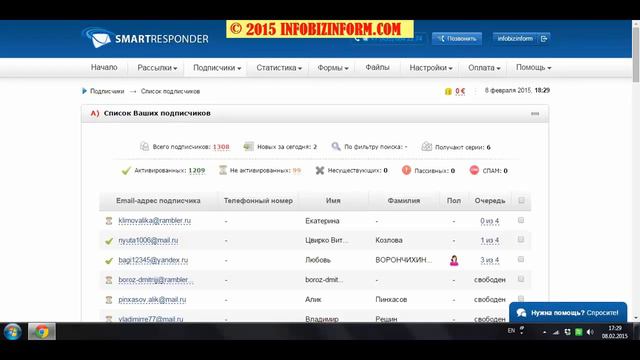Viewport: 640px width, 360px height.
Task: Click the Chrome taskbar icon
Action: [x=42, y=331]
